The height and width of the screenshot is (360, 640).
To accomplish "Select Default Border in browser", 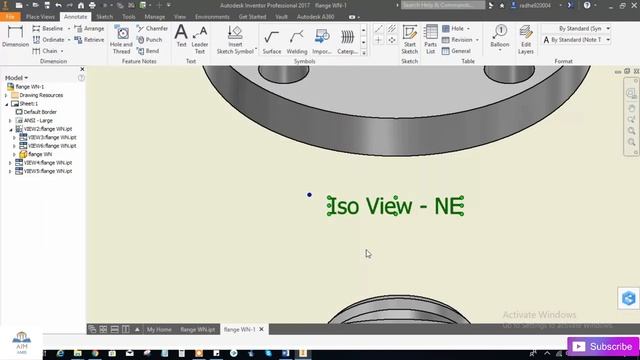I will click(40, 112).
